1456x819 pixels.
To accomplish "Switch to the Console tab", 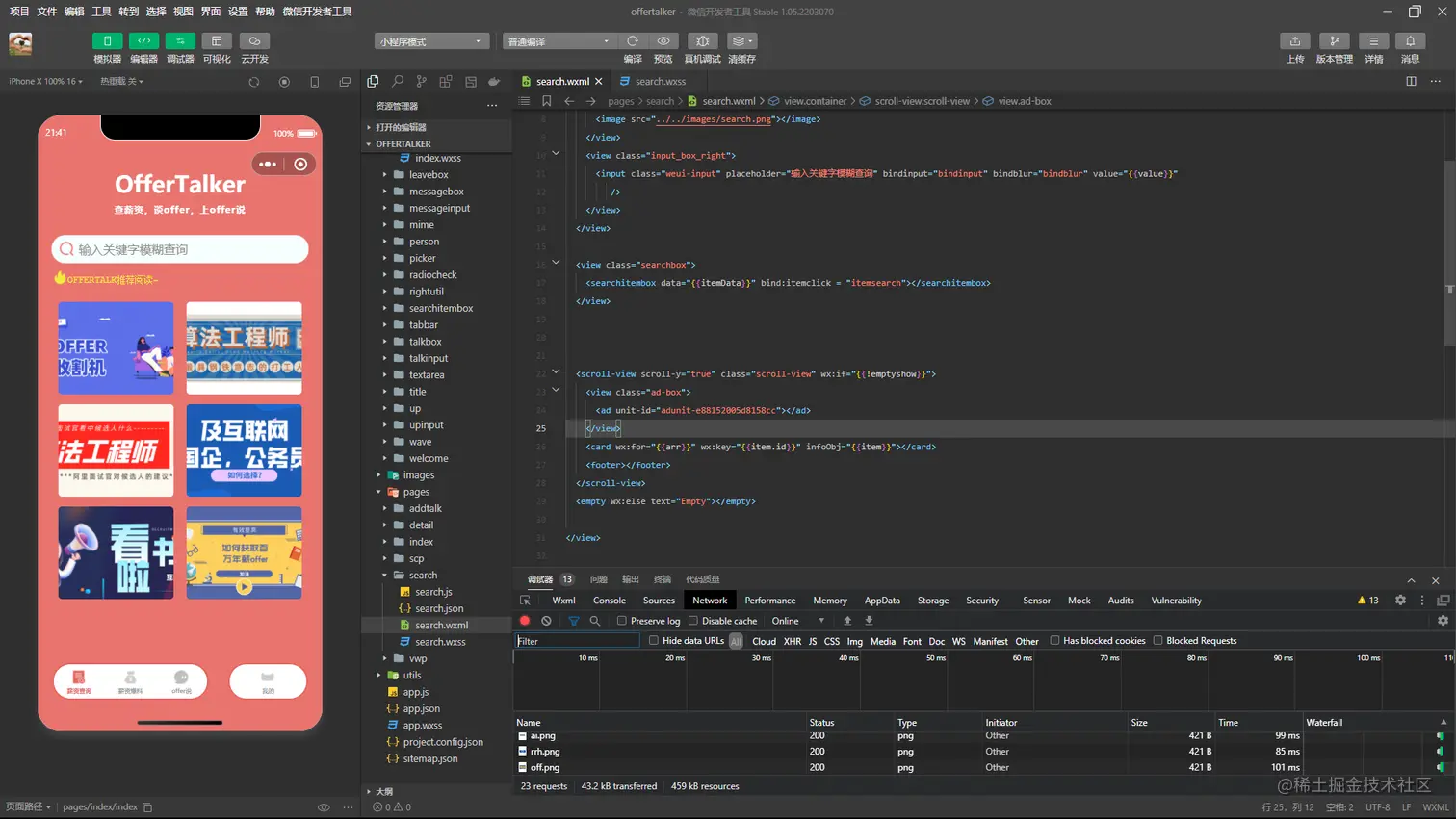I will click(609, 601).
